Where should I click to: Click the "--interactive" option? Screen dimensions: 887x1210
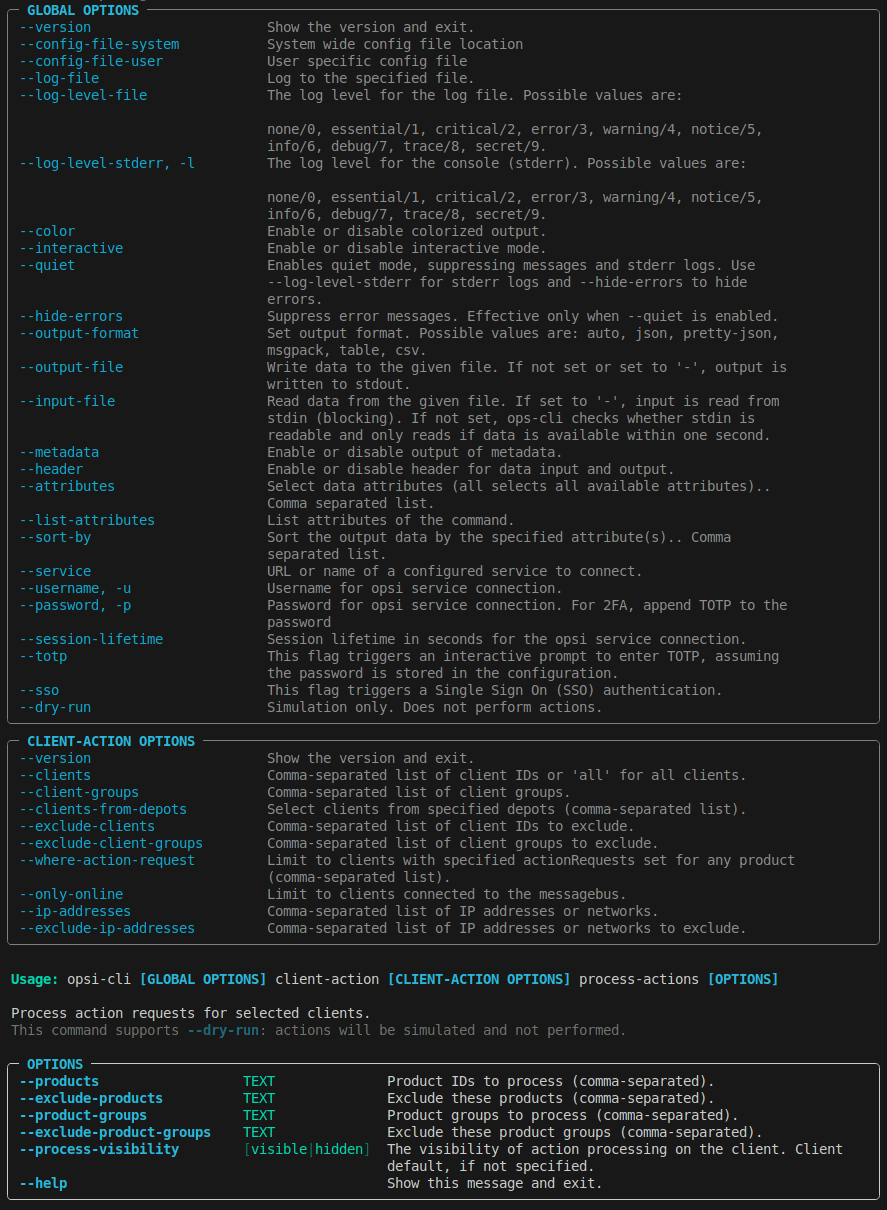(71, 248)
